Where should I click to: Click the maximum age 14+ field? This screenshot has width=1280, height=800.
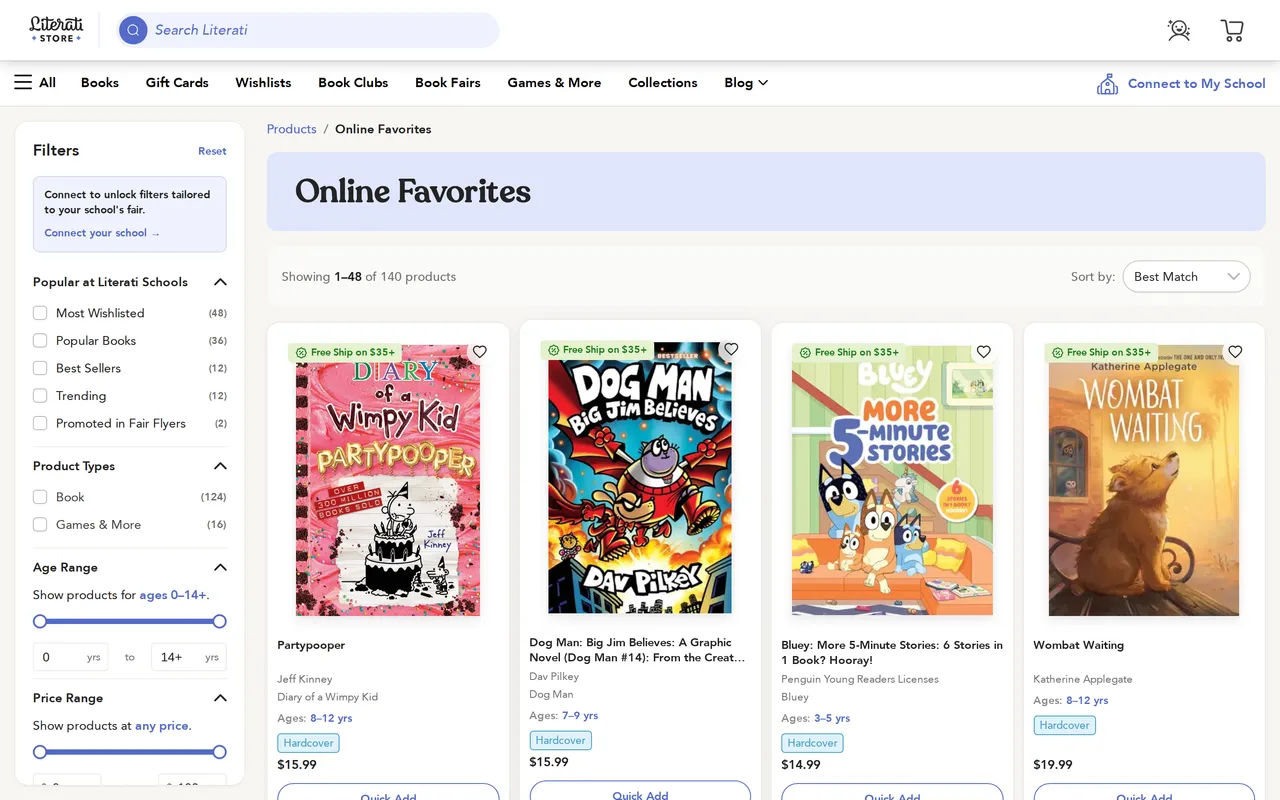(189, 657)
